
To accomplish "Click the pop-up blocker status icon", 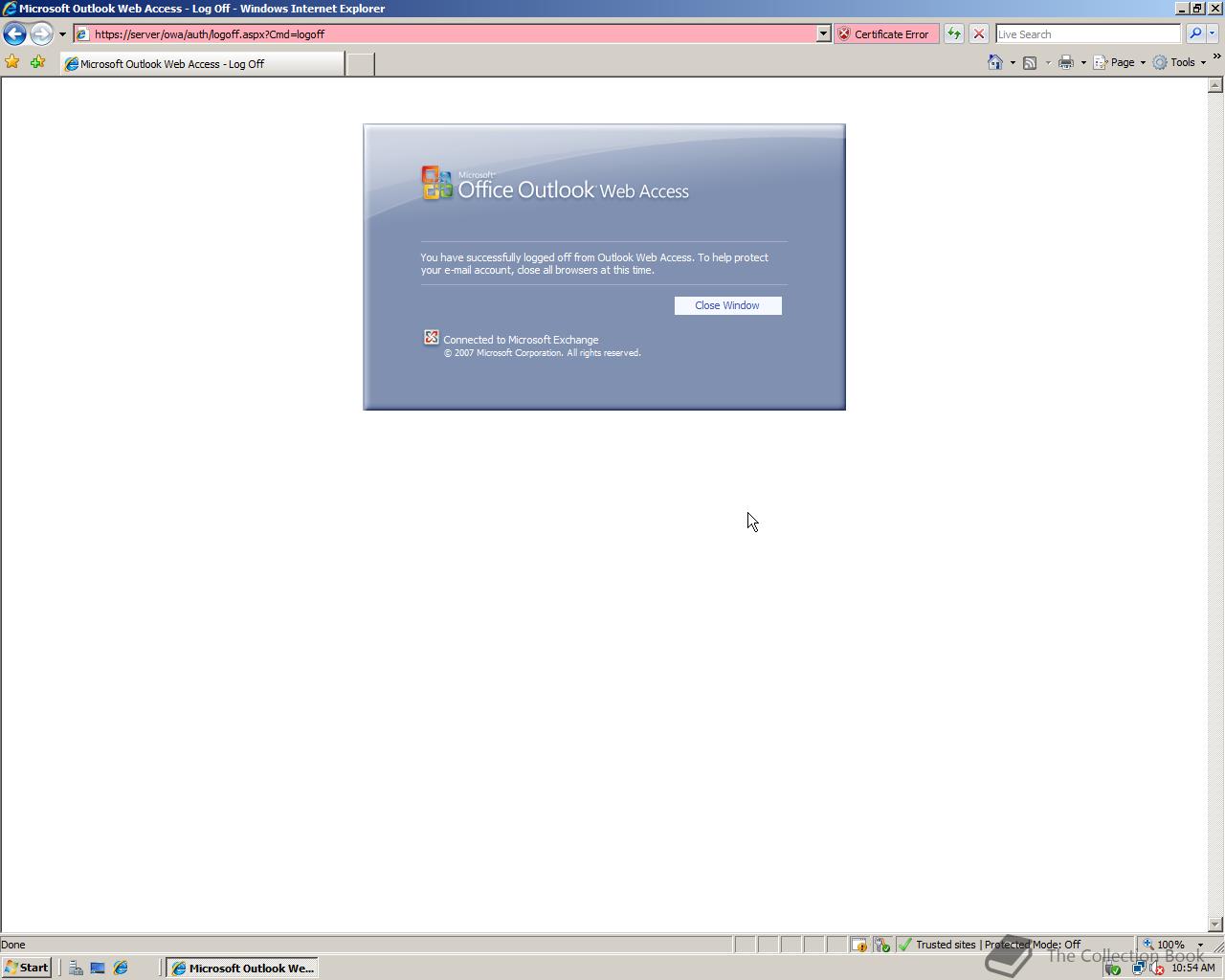I will (x=858, y=945).
